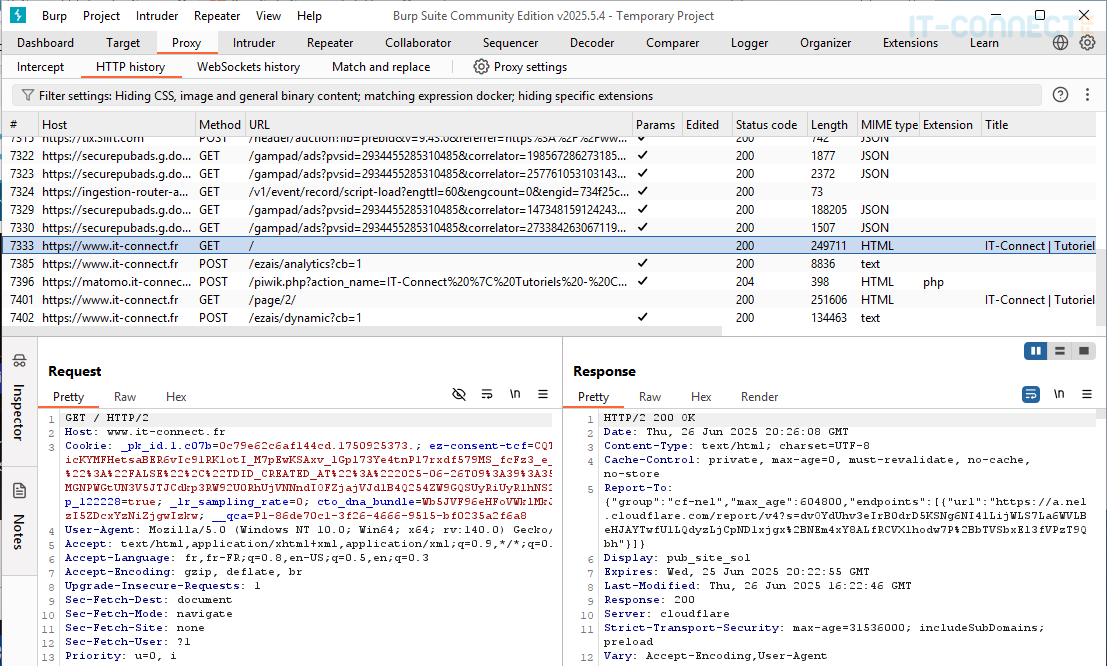This screenshot has width=1107, height=666.
Task: Toggle non-printable characters in the Request pane
Action: (x=515, y=395)
